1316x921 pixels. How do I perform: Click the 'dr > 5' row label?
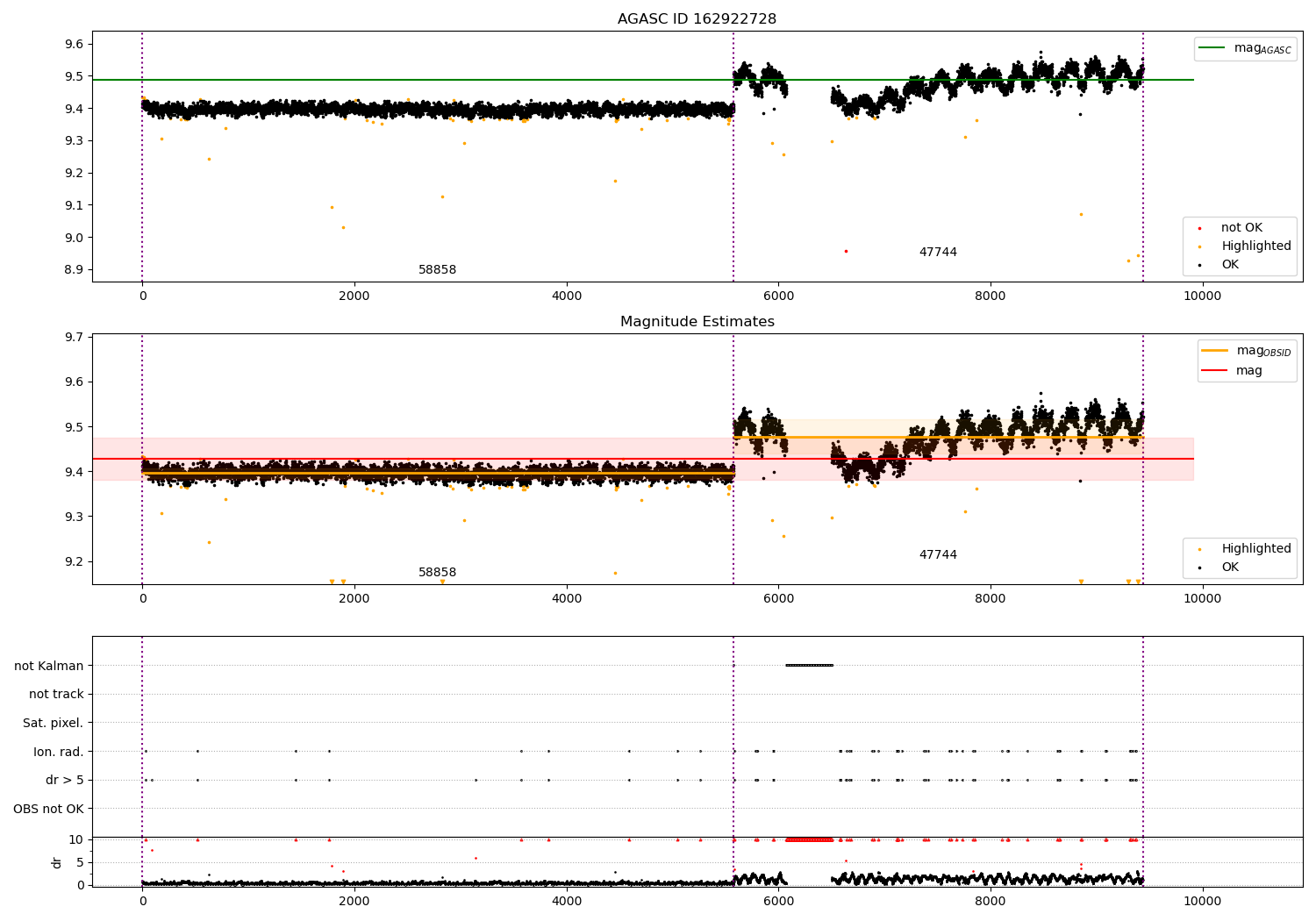click(x=65, y=780)
